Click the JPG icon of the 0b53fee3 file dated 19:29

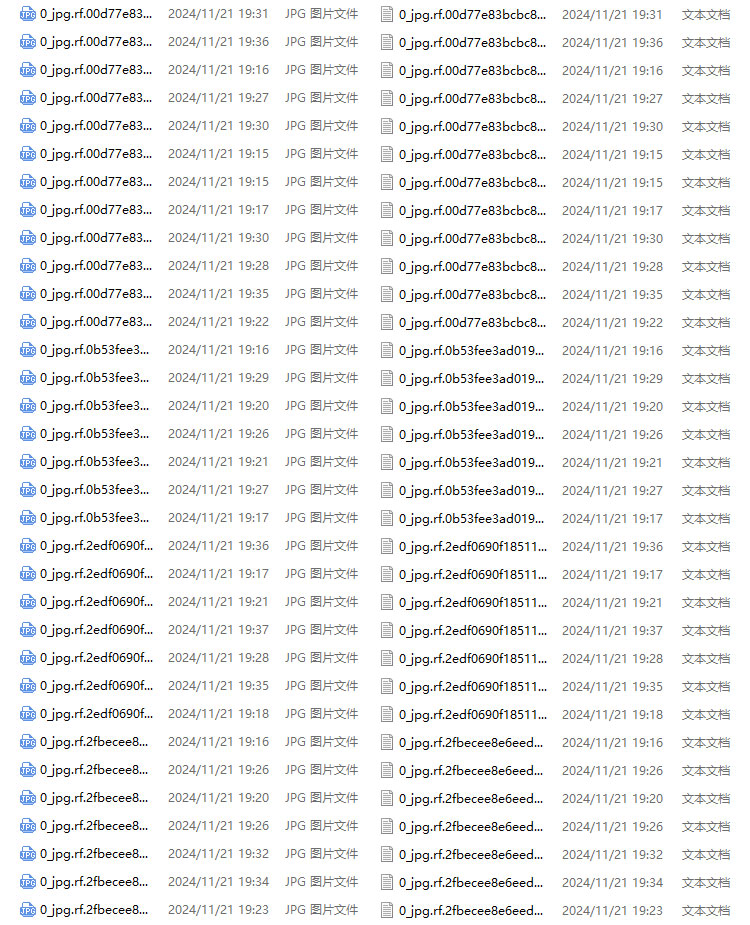point(28,378)
